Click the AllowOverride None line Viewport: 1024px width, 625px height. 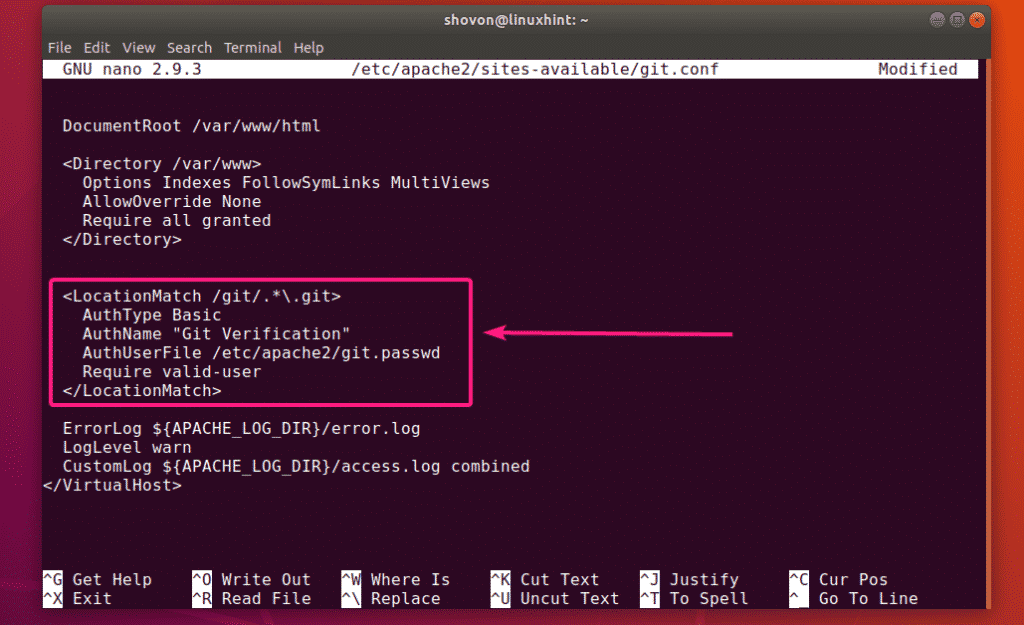click(x=171, y=202)
